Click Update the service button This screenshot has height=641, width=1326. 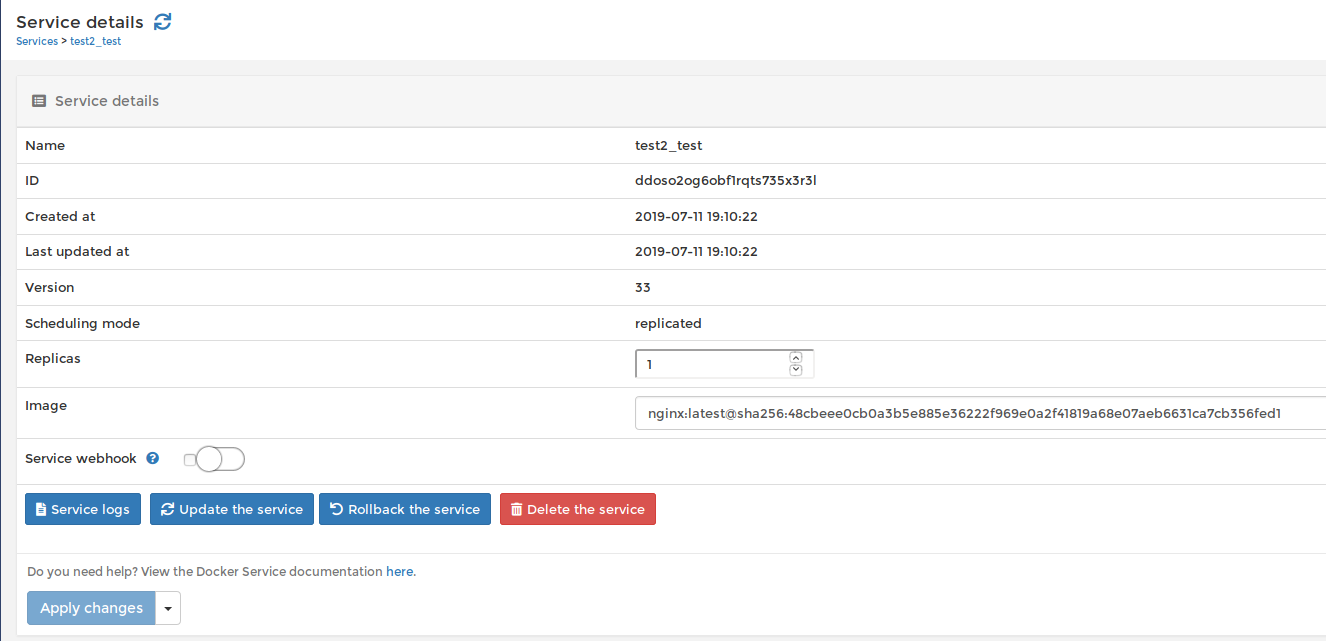click(232, 509)
